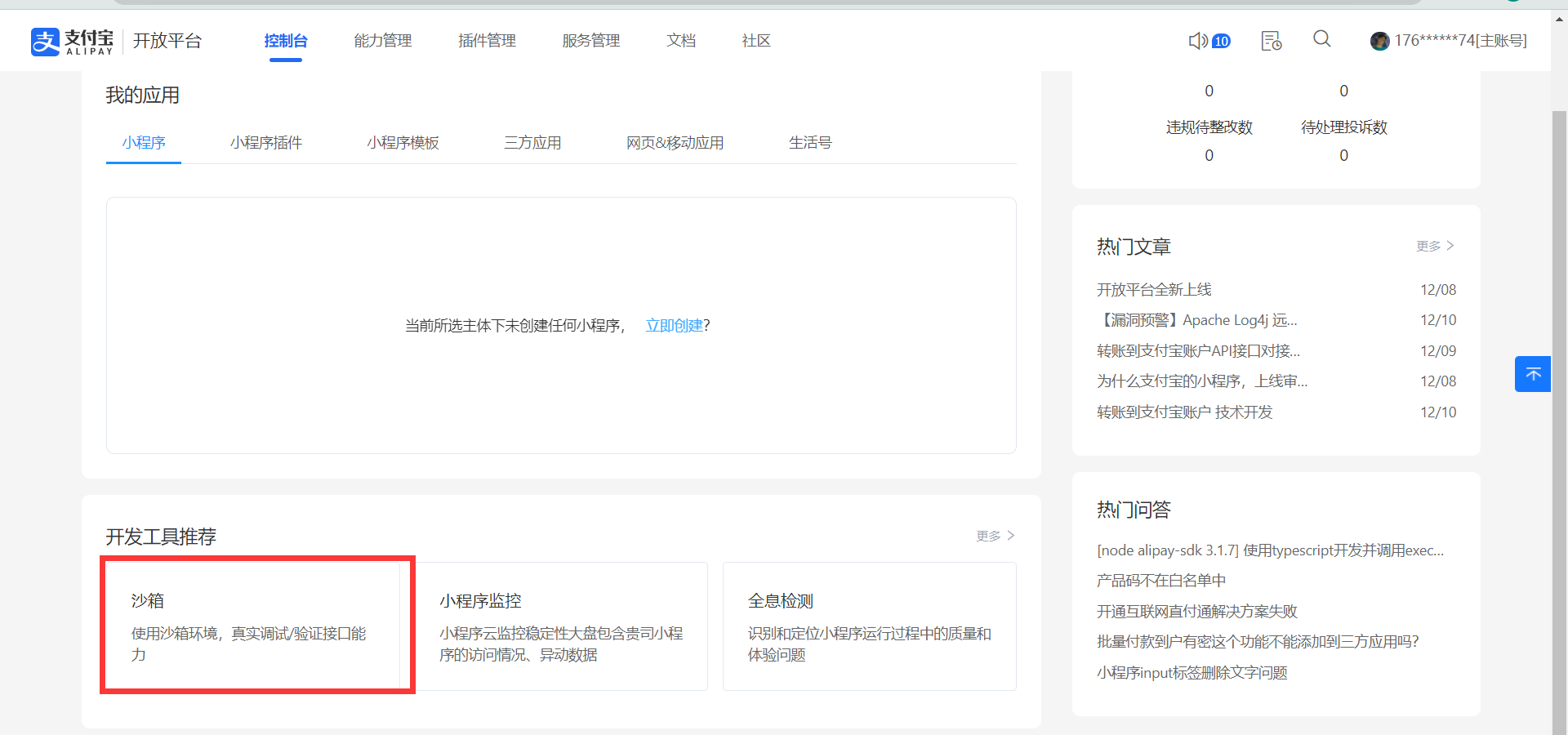Open article 转账到支付宝账户 技术开发
This screenshot has width=1568, height=735.
coord(1185,412)
